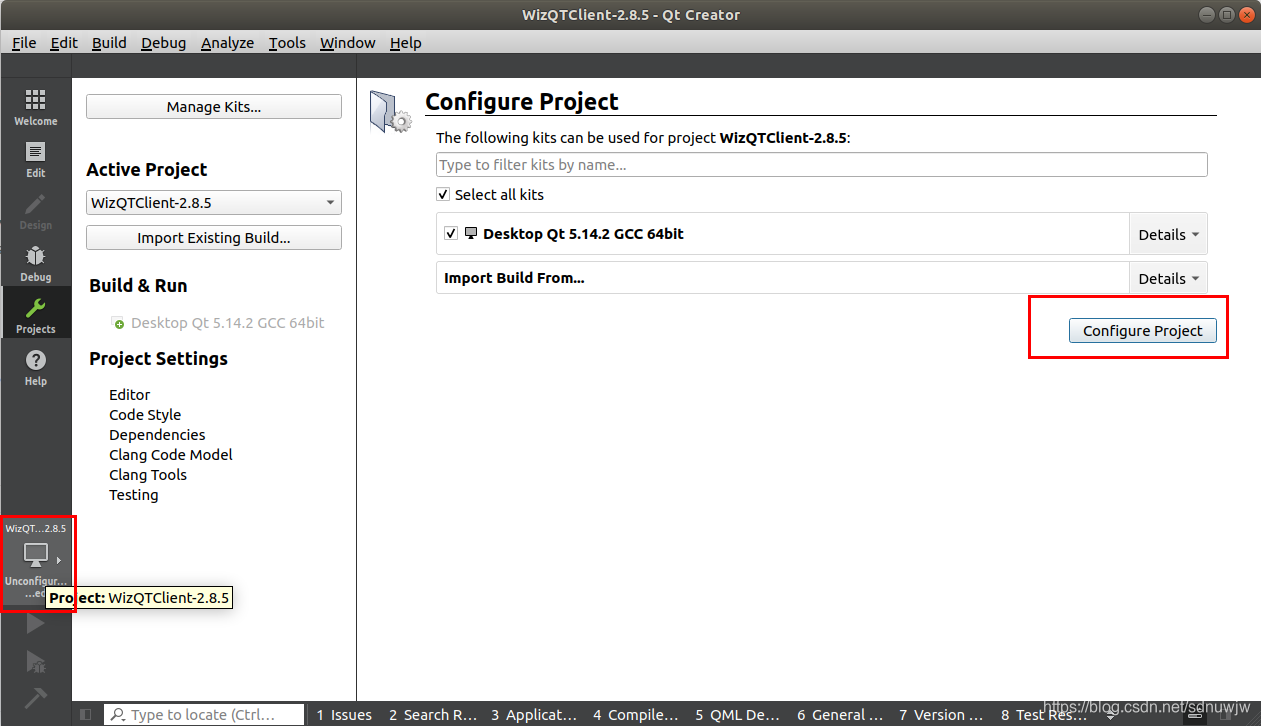Open the Build menu
The height and width of the screenshot is (726, 1261).
(x=109, y=43)
